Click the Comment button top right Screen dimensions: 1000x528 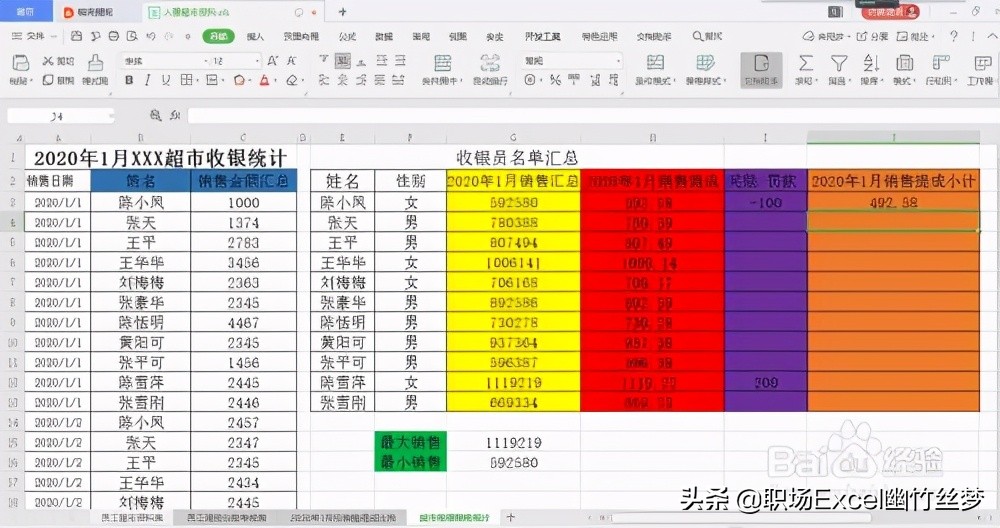click(x=913, y=36)
